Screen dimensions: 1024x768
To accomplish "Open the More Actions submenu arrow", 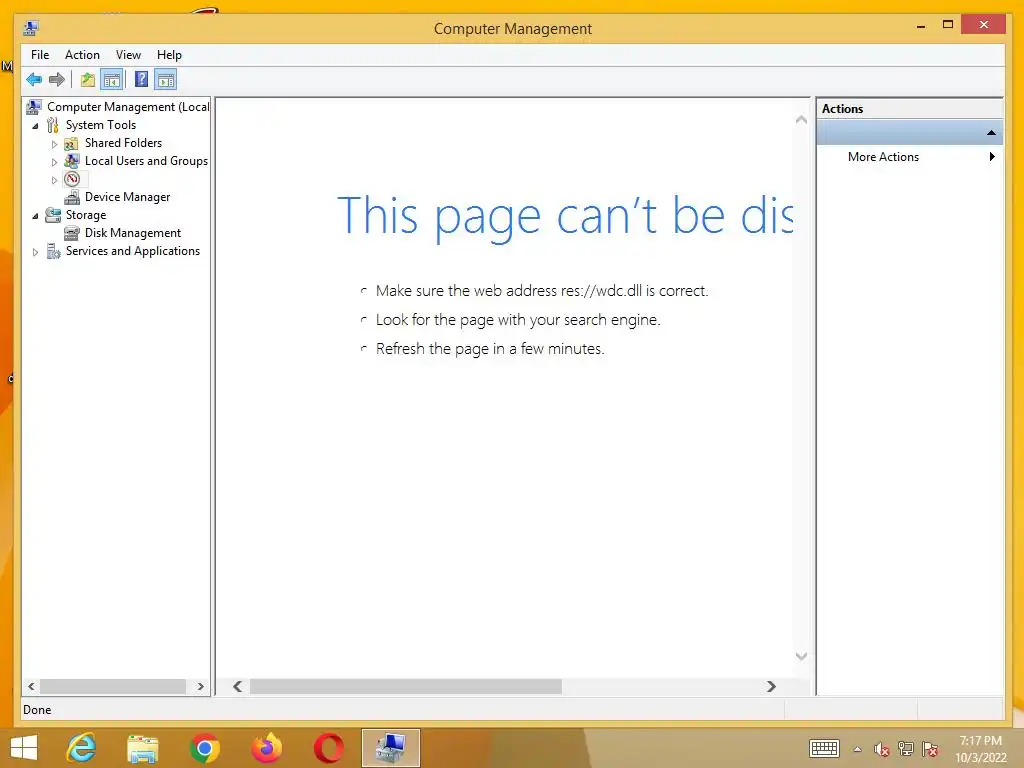I will [992, 157].
